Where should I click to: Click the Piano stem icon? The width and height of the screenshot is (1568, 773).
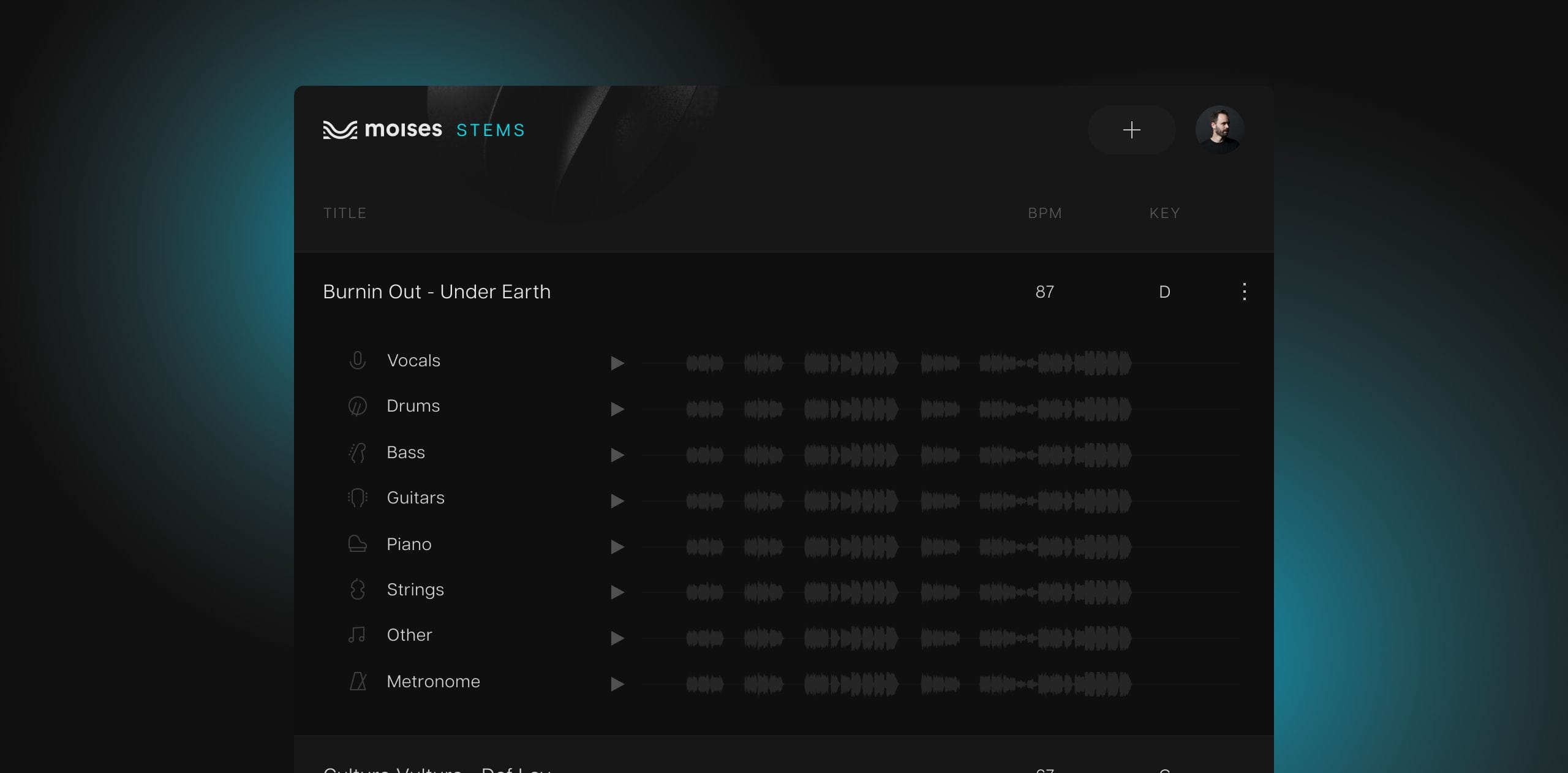(358, 544)
